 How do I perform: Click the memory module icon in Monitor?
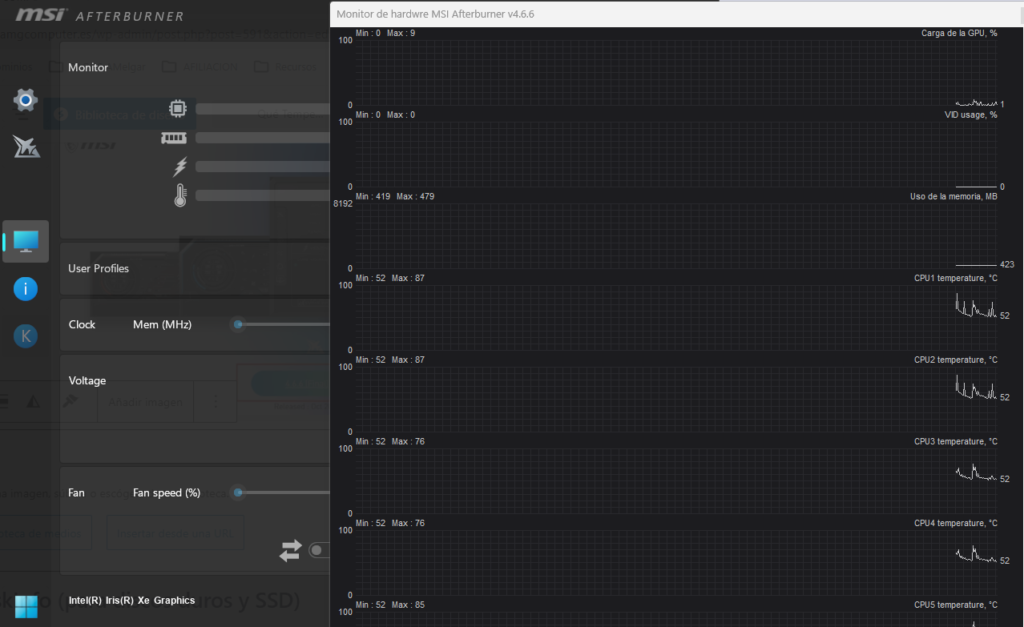click(174, 138)
